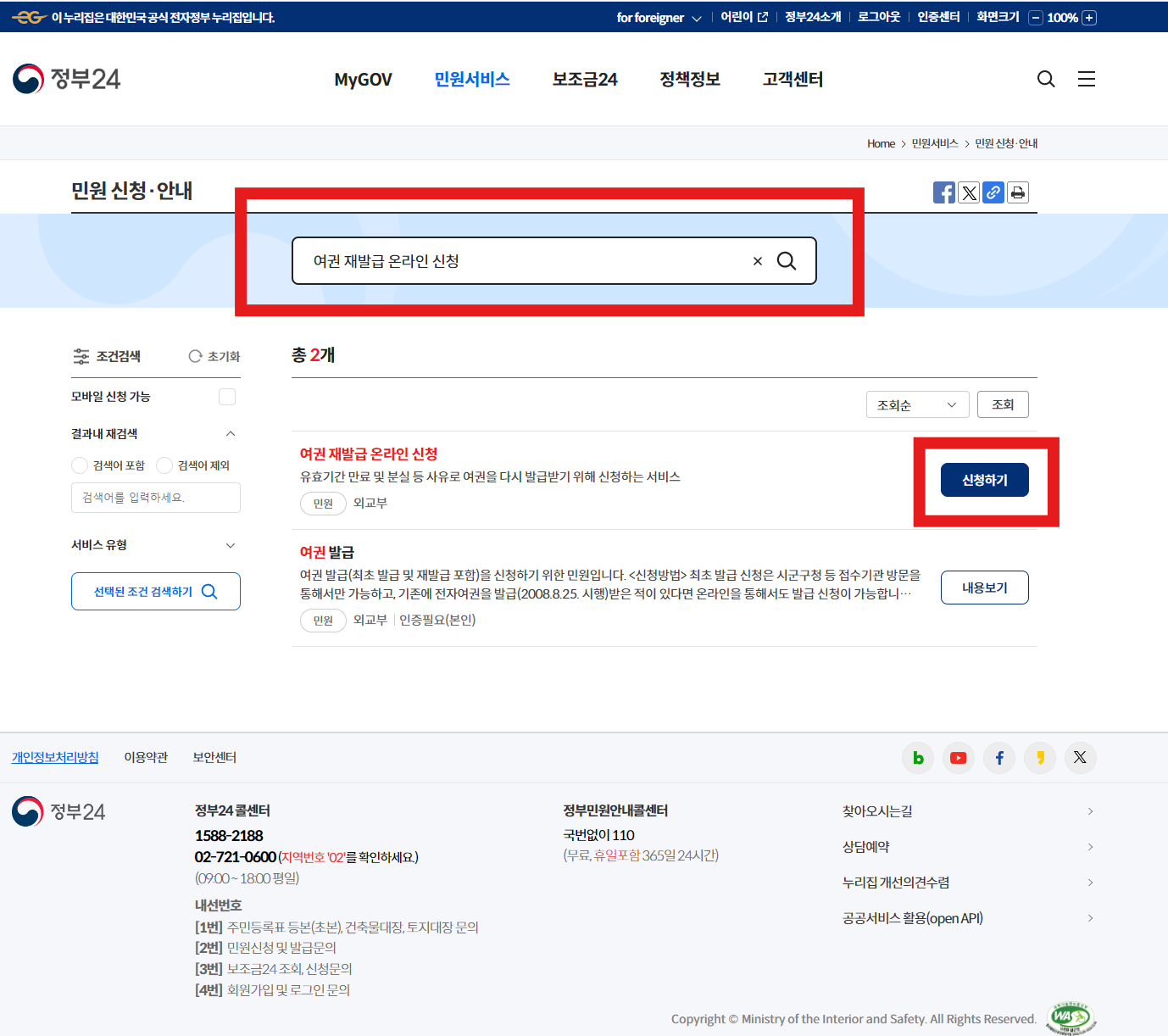Print the page using the printer icon

[1017, 192]
